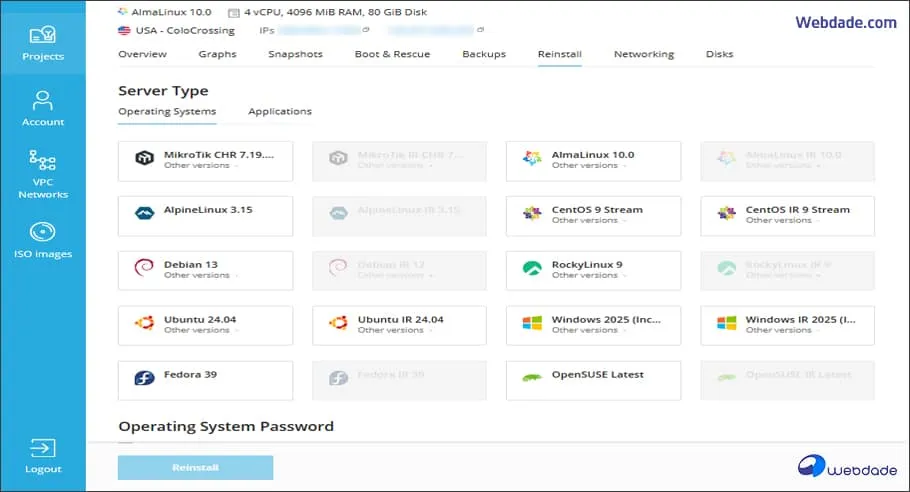The height and width of the screenshot is (492, 910).
Task: Switch to the Applications sub-tab
Action: click(280, 111)
